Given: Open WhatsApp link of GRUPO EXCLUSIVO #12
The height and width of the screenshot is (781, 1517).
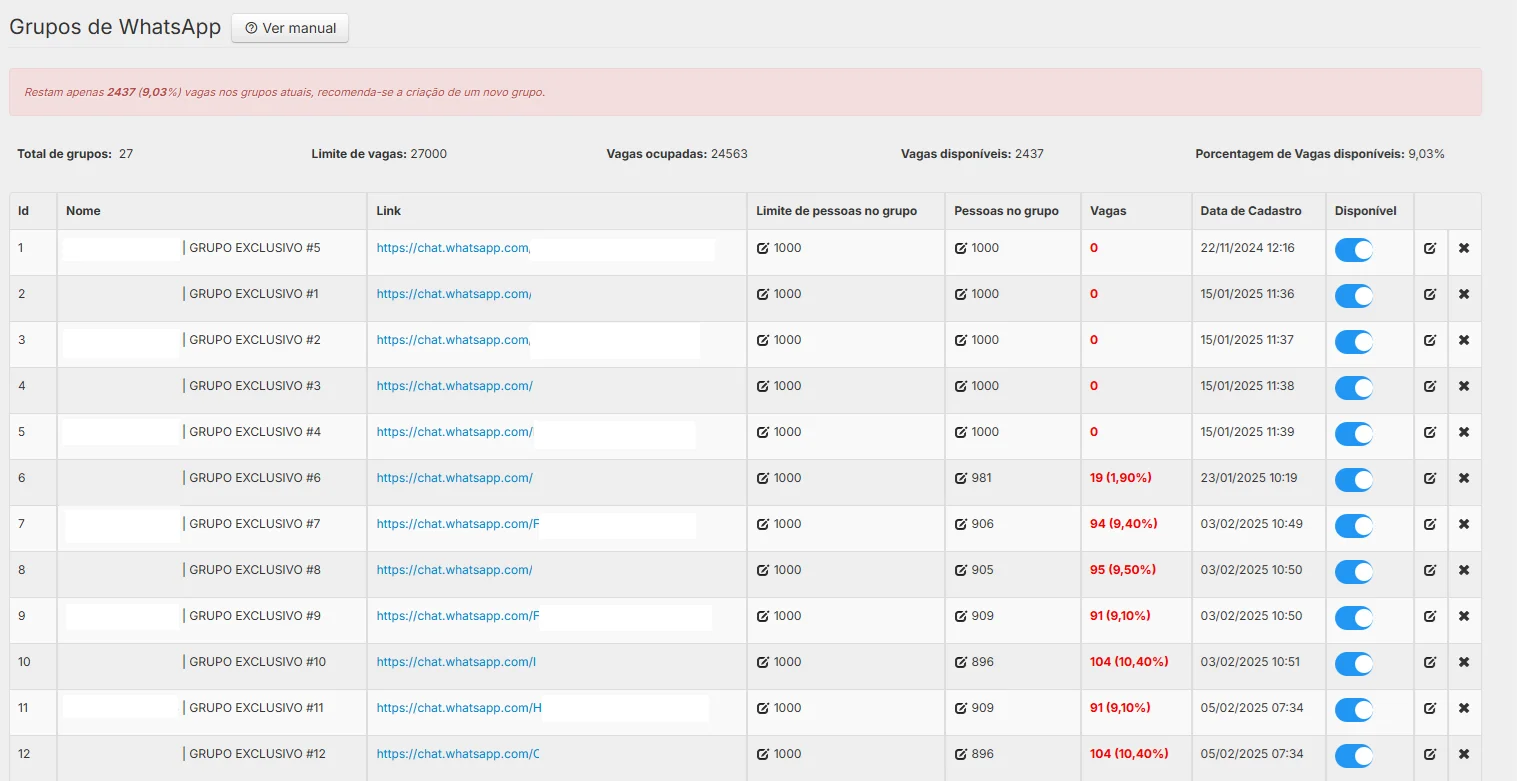Looking at the screenshot, I should pos(458,754).
